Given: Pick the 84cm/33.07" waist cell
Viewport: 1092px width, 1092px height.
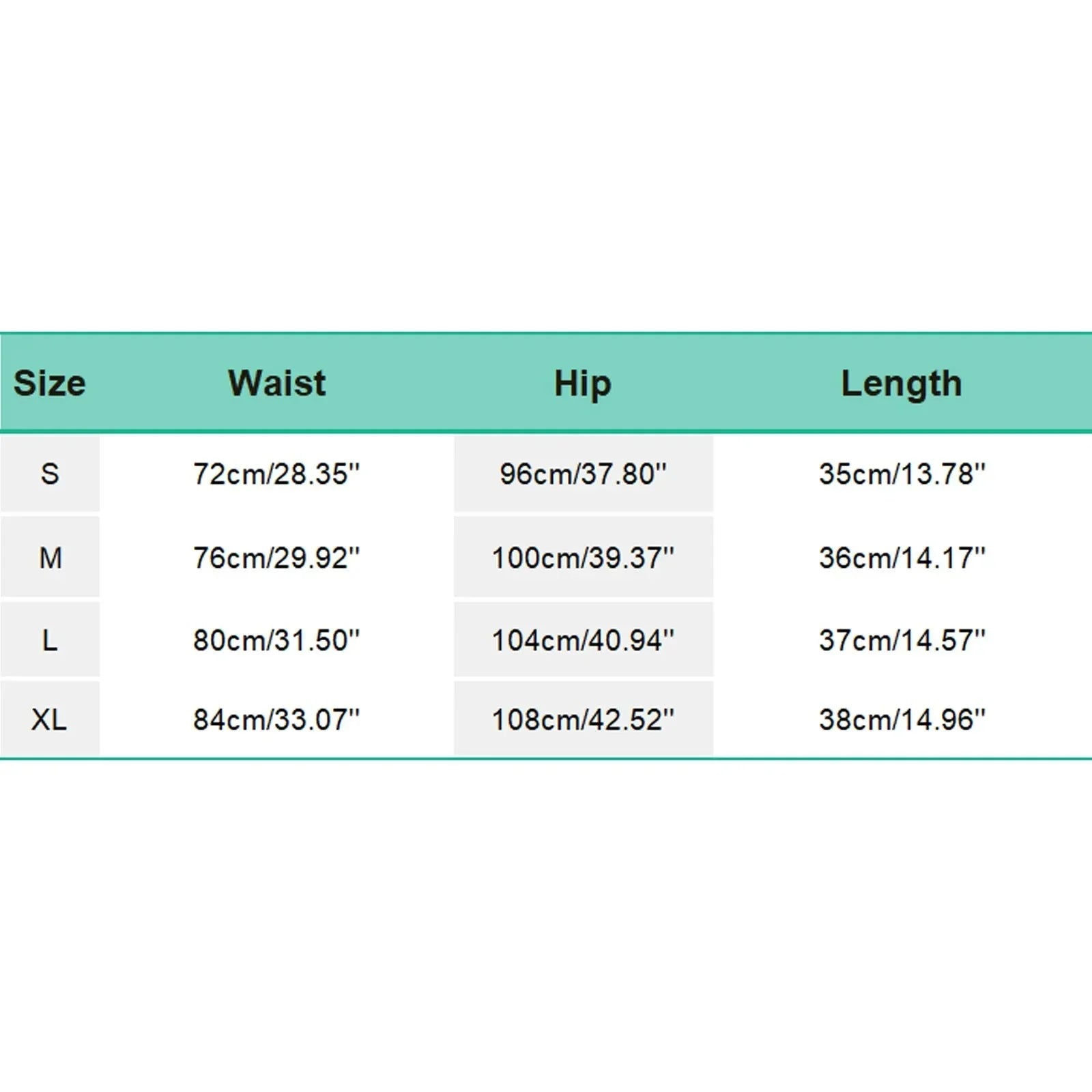Looking at the screenshot, I should pos(276,719).
